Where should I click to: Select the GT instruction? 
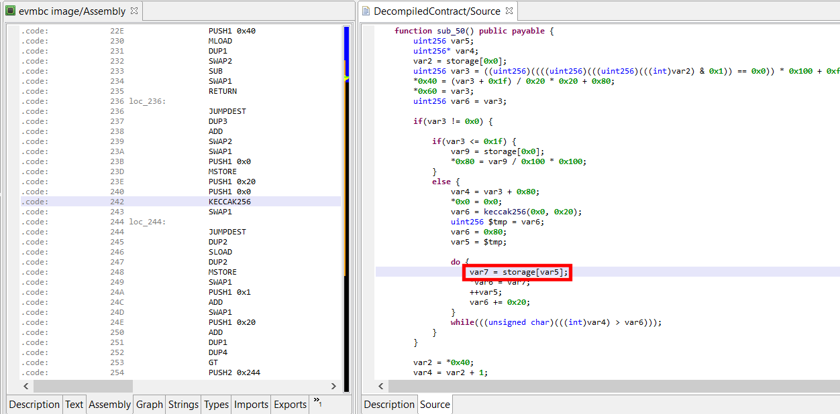coord(213,363)
